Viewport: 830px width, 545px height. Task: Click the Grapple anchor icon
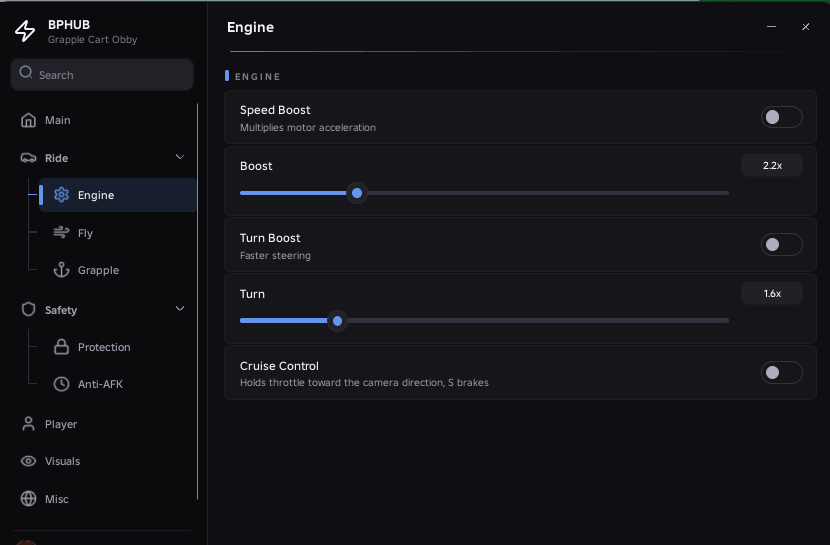[61, 270]
